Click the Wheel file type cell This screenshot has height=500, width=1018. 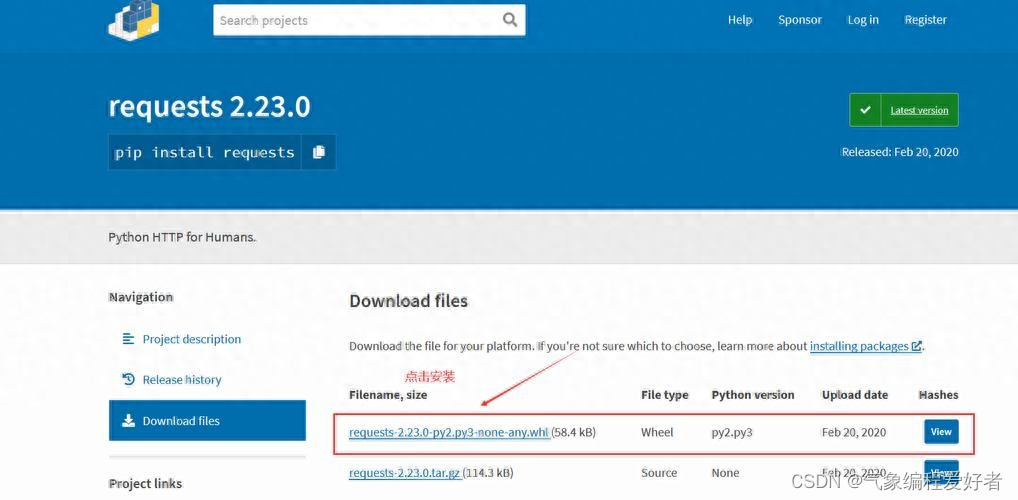tap(657, 432)
